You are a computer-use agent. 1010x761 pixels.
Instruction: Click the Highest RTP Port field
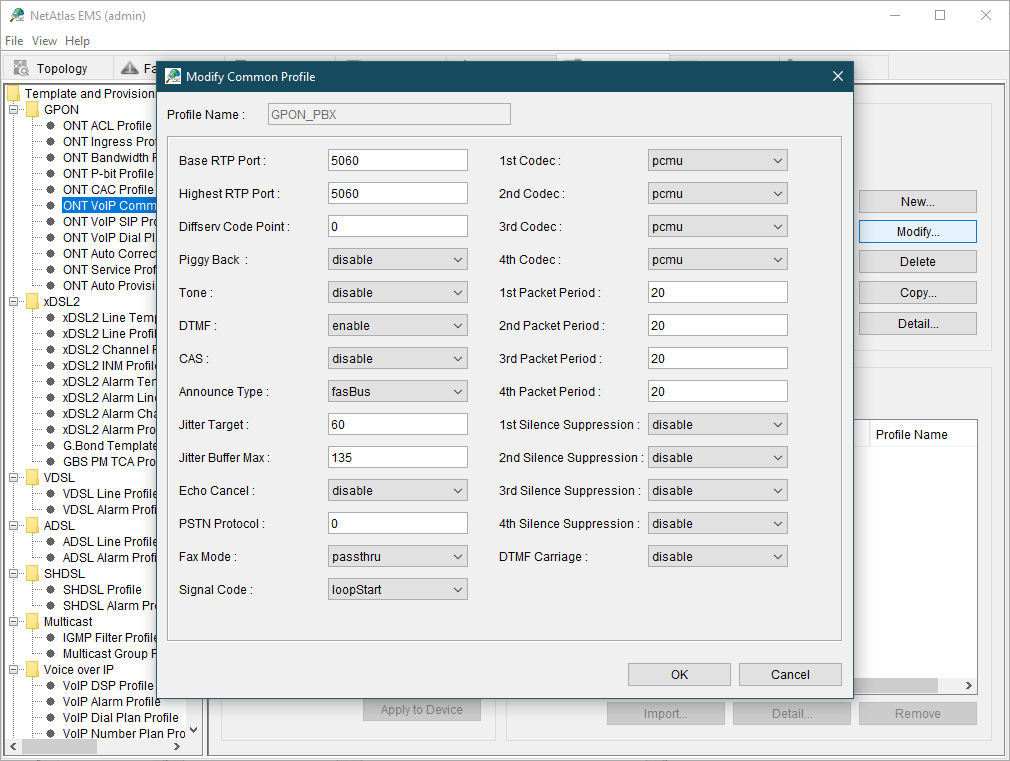tap(397, 193)
